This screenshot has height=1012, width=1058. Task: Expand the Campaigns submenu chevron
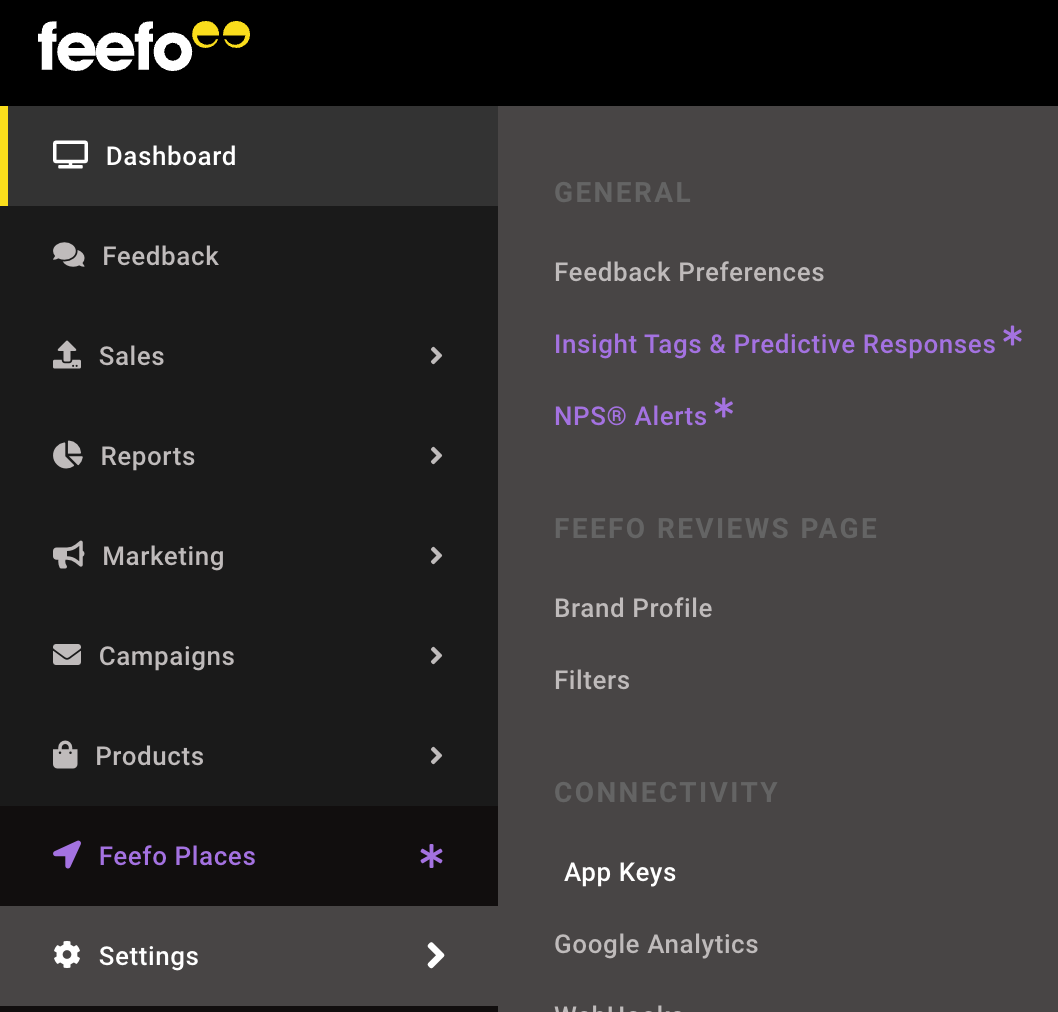(x=436, y=655)
